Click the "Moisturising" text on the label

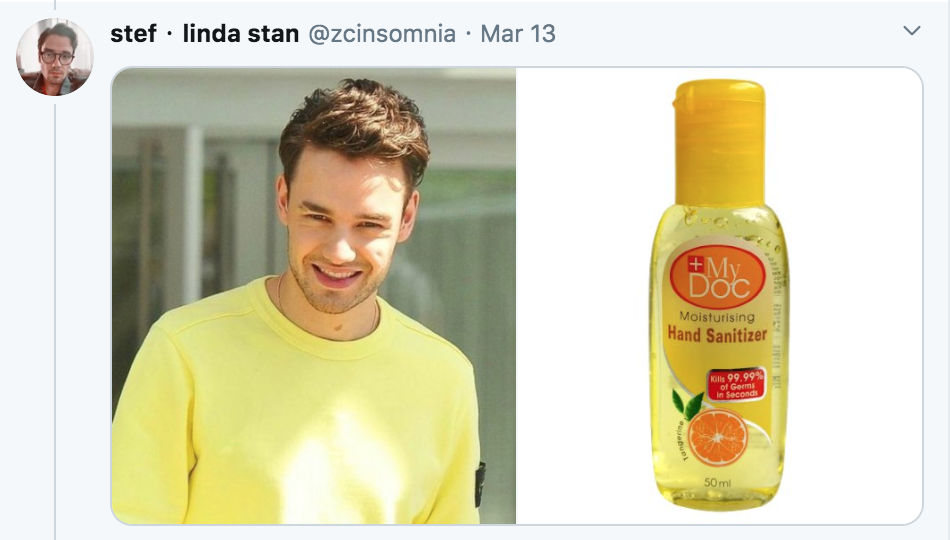[x=717, y=317]
